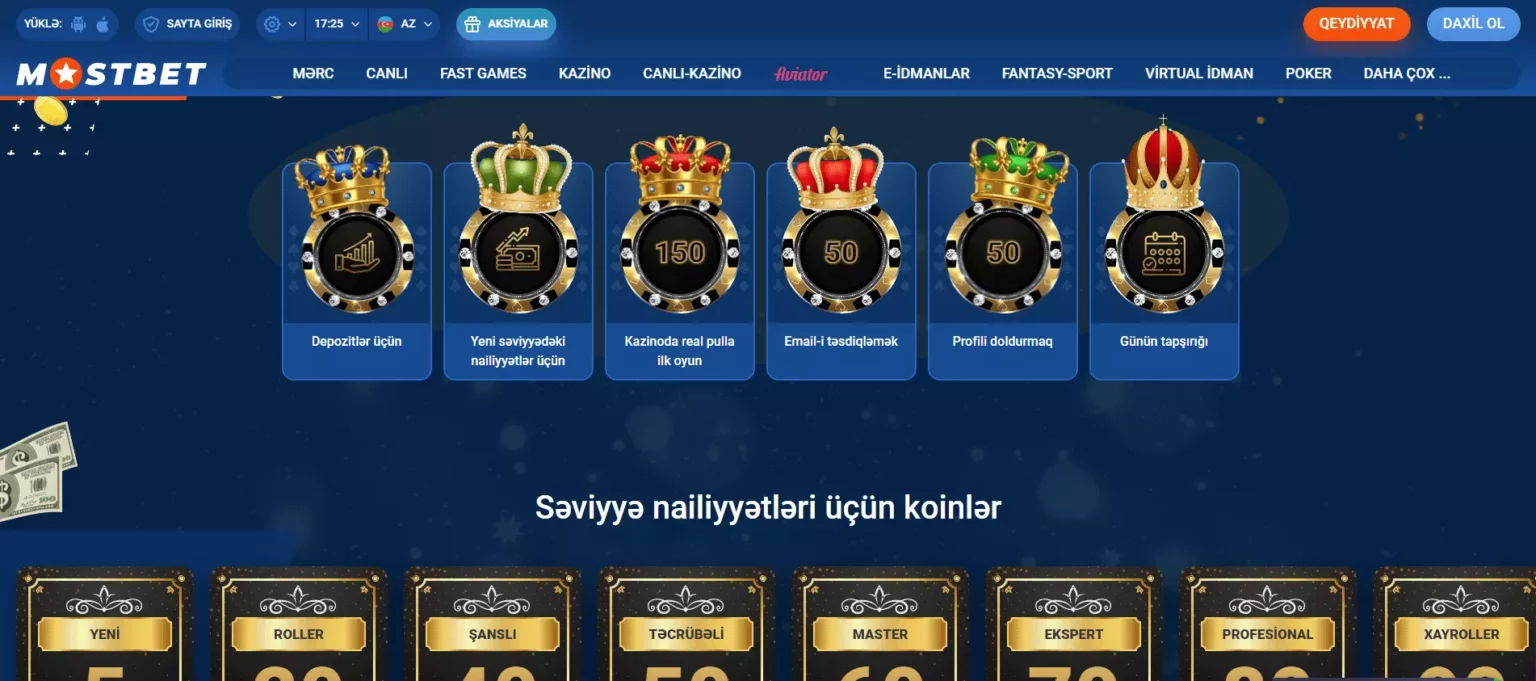Screen dimensions: 1536x681
Task: Expand the 17:25 time zone dropdown
Action: tap(337, 24)
